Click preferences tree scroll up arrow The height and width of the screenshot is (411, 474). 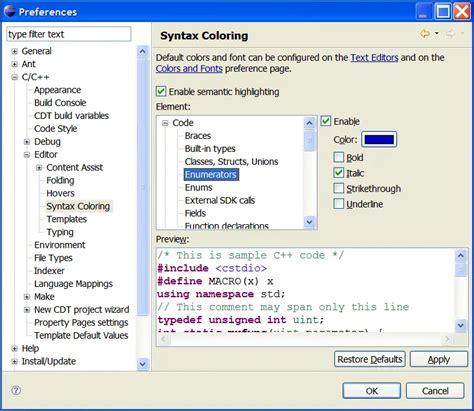tap(142, 51)
